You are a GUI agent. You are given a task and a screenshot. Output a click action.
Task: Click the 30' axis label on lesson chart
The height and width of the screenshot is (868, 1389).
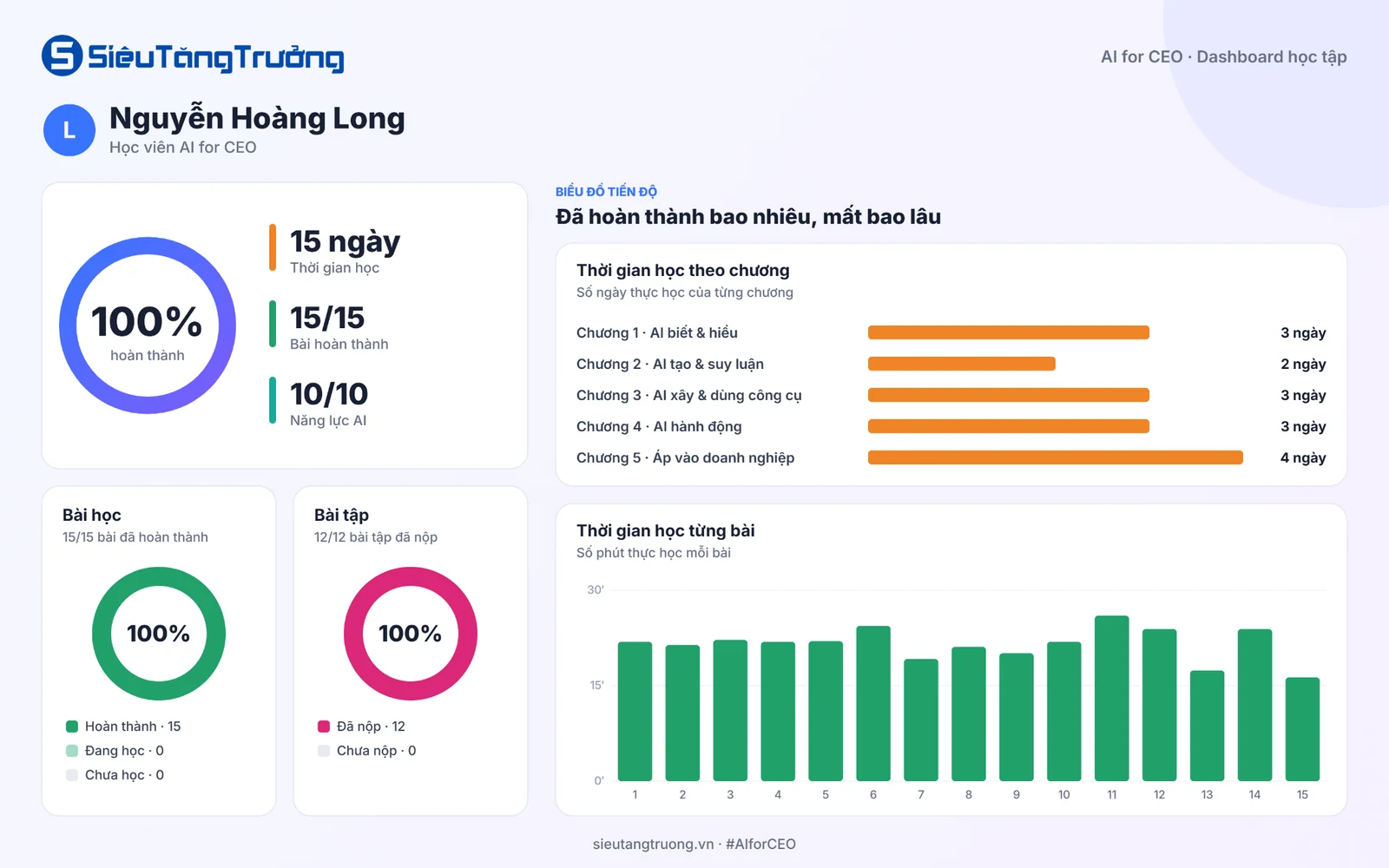(596, 589)
